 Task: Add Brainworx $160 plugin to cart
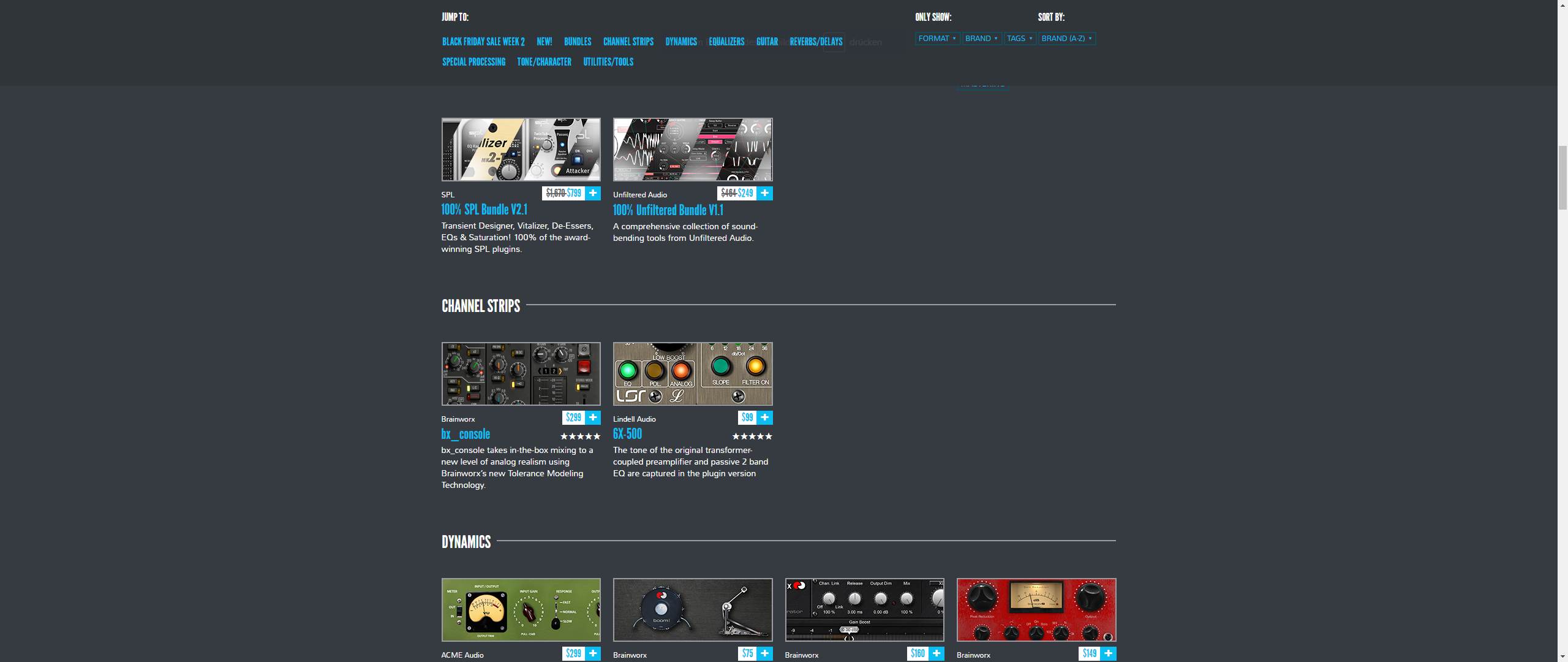[x=937, y=653]
